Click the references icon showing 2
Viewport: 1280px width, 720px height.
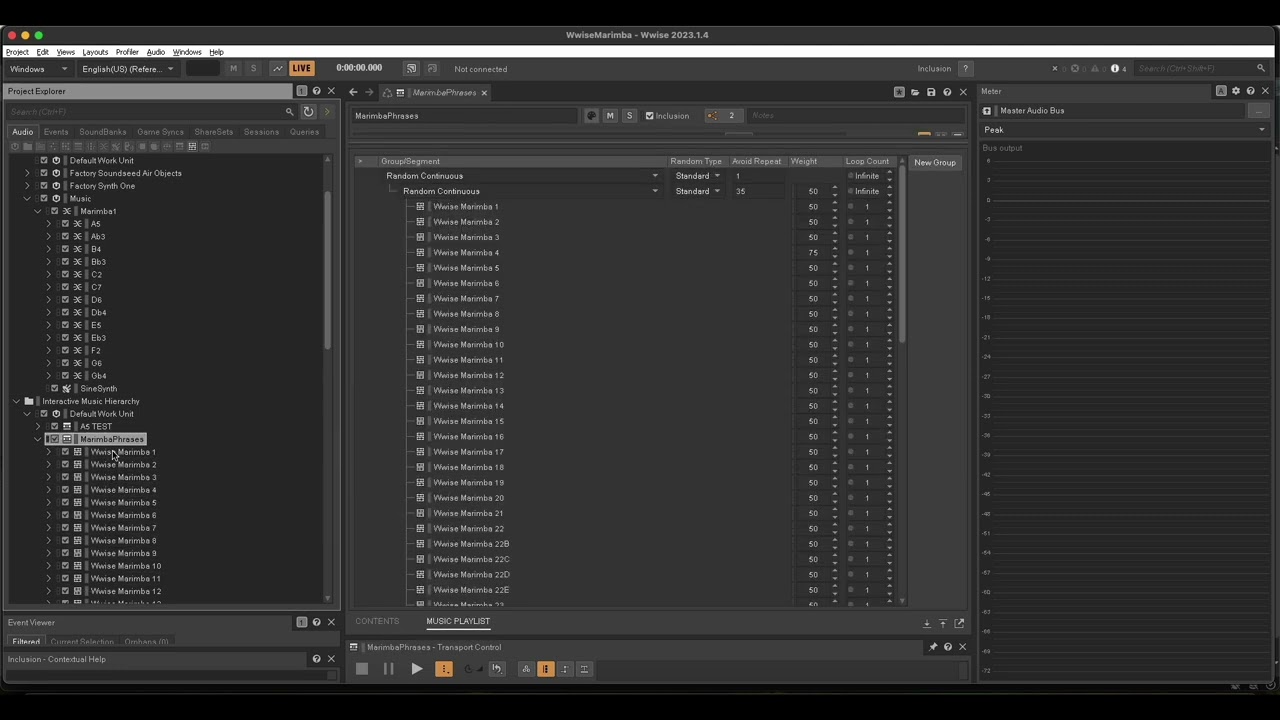(x=722, y=116)
